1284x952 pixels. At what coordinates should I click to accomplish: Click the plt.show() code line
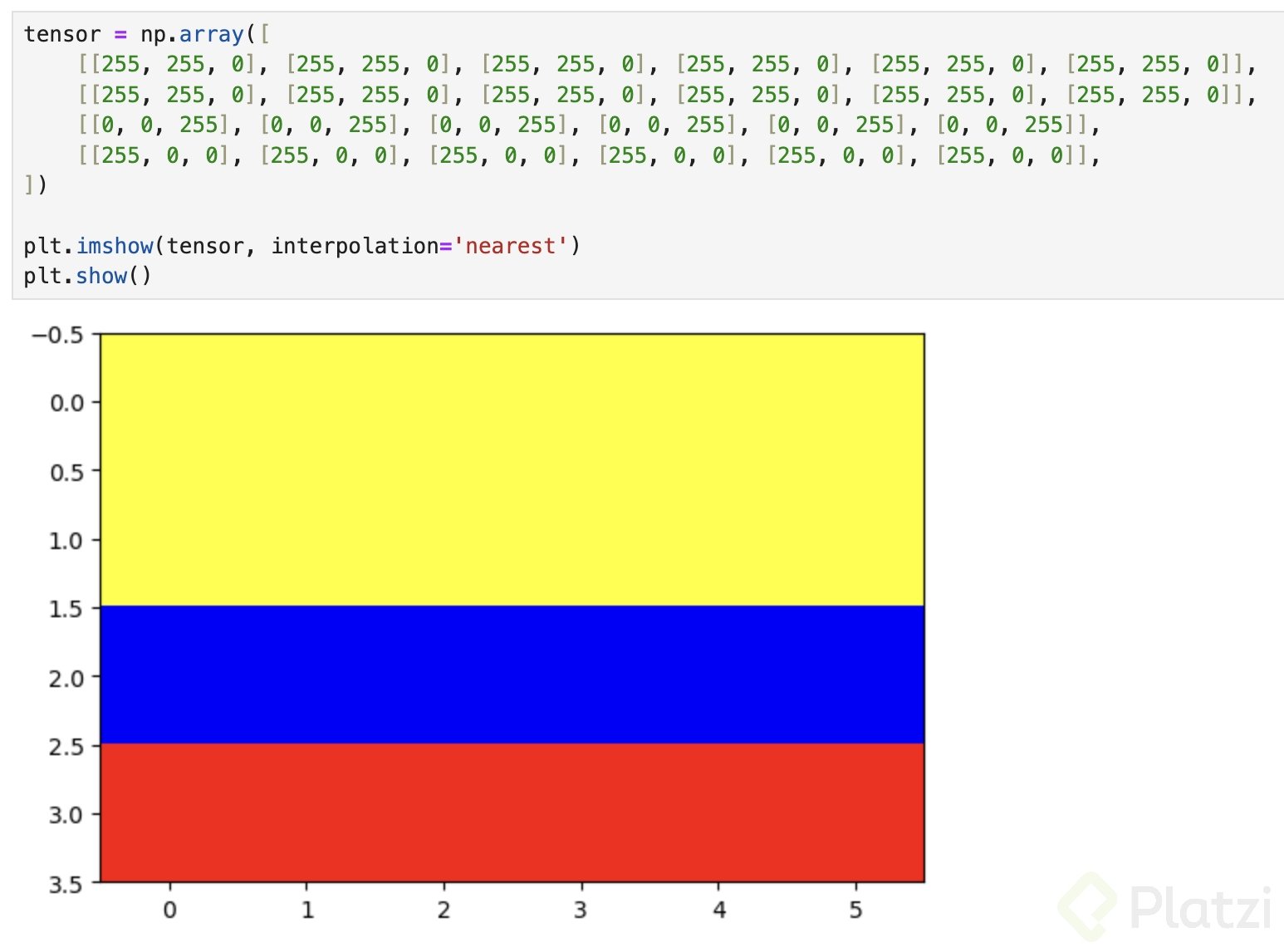coord(87,276)
